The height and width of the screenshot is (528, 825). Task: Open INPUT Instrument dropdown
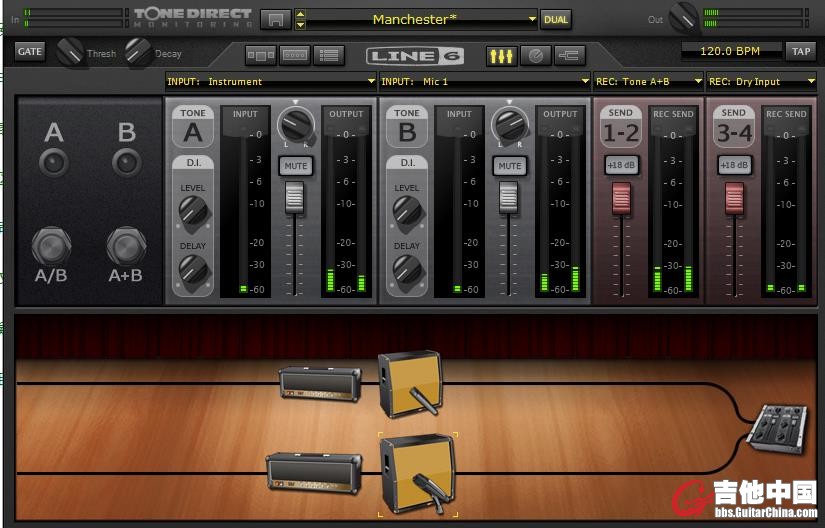coord(271,82)
